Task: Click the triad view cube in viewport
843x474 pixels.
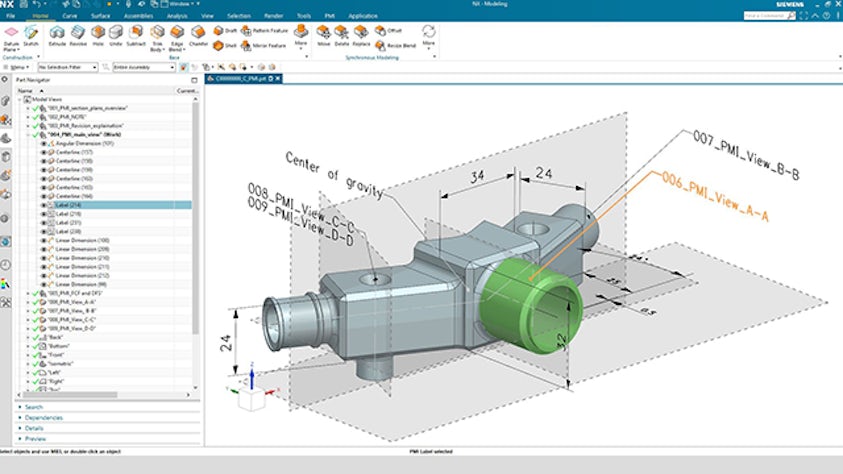Action: point(251,399)
